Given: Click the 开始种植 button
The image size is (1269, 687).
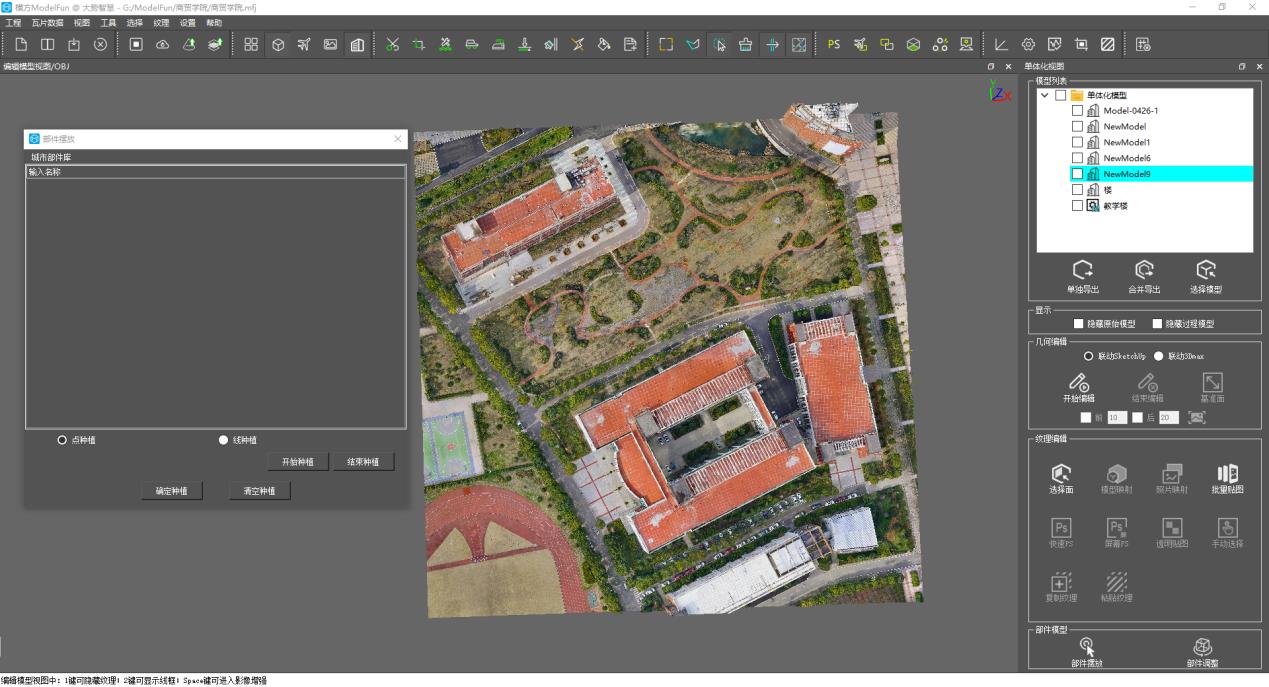Looking at the screenshot, I should pyautogui.click(x=298, y=462).
